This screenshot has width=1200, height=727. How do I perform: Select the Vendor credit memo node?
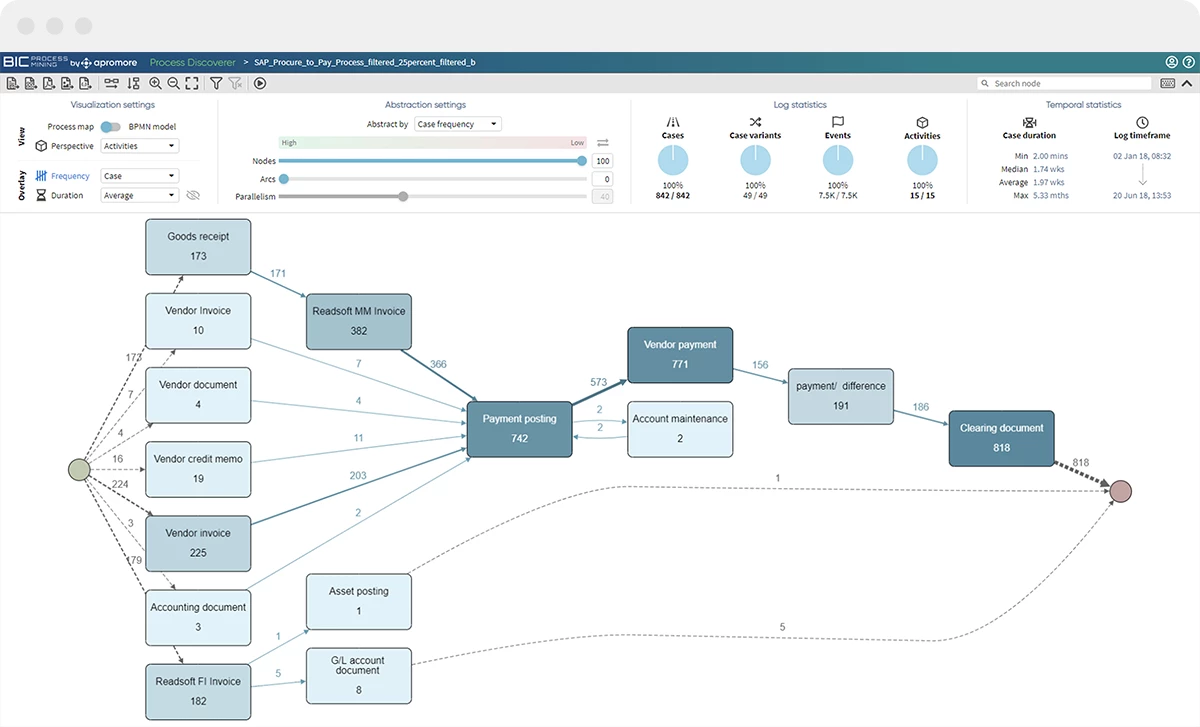198,469
